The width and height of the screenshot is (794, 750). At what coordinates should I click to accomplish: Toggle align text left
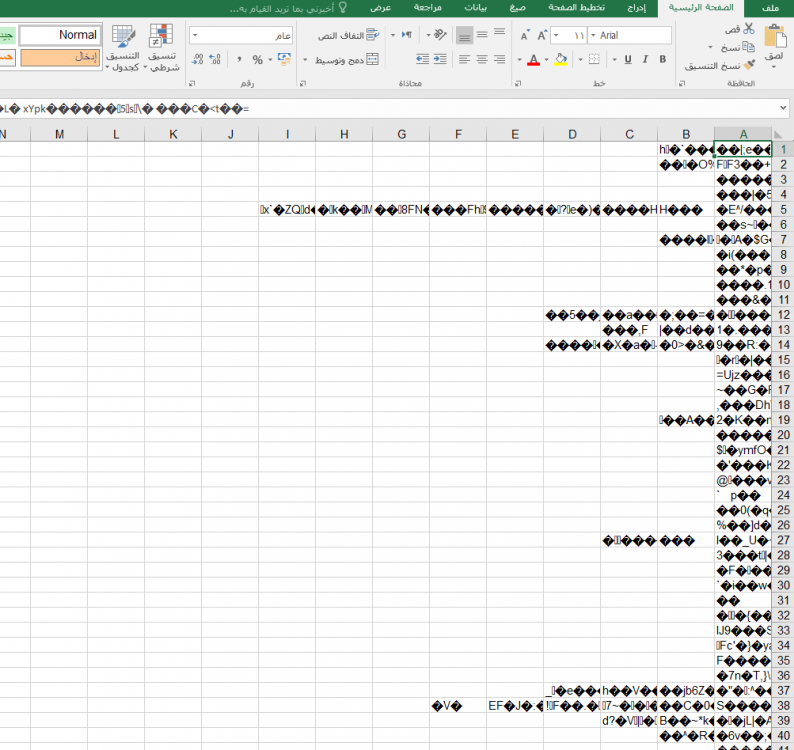pos(464,59)
